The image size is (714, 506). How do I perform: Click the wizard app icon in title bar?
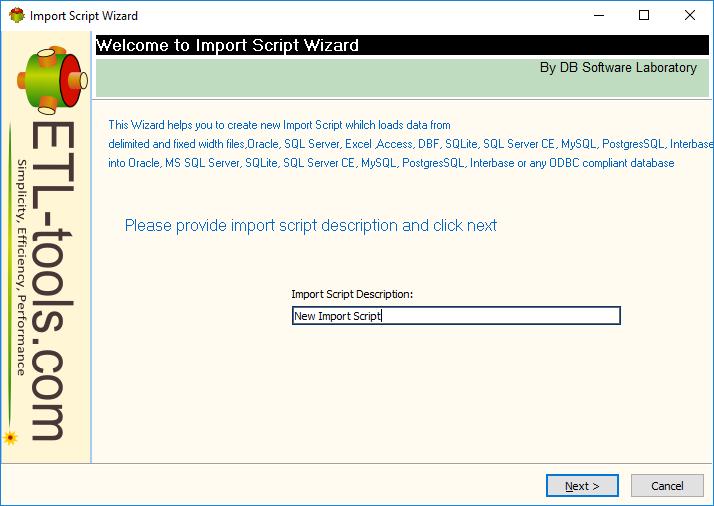coord(17,15)
